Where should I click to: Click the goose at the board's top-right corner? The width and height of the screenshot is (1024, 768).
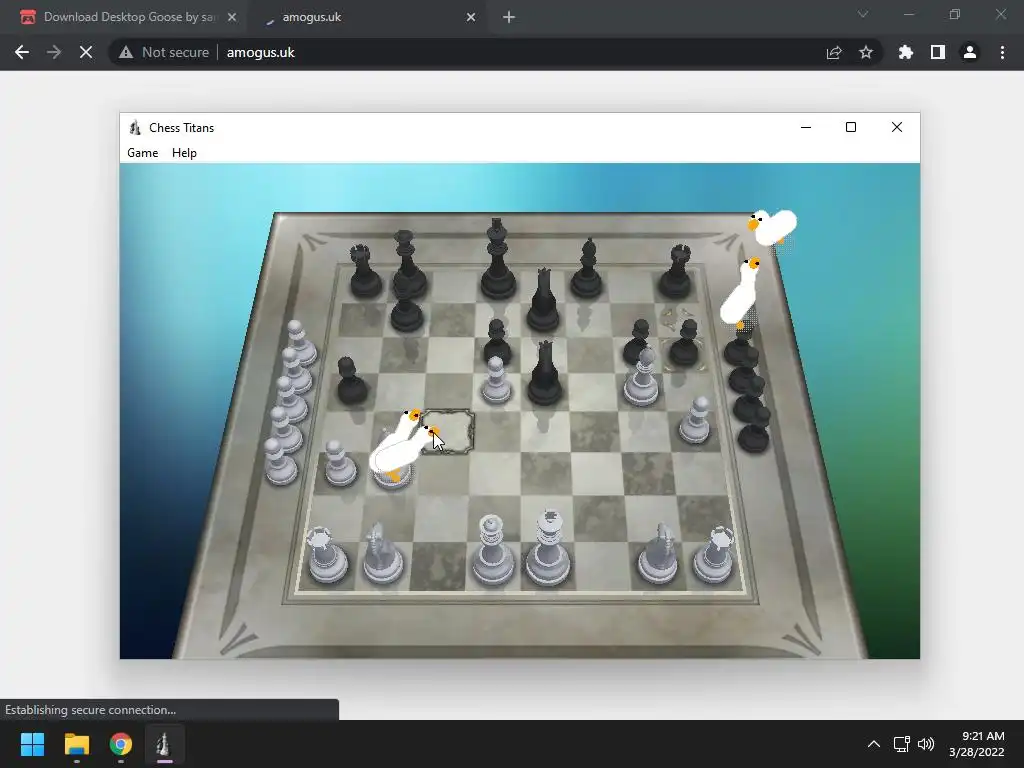tap(773, 226)
